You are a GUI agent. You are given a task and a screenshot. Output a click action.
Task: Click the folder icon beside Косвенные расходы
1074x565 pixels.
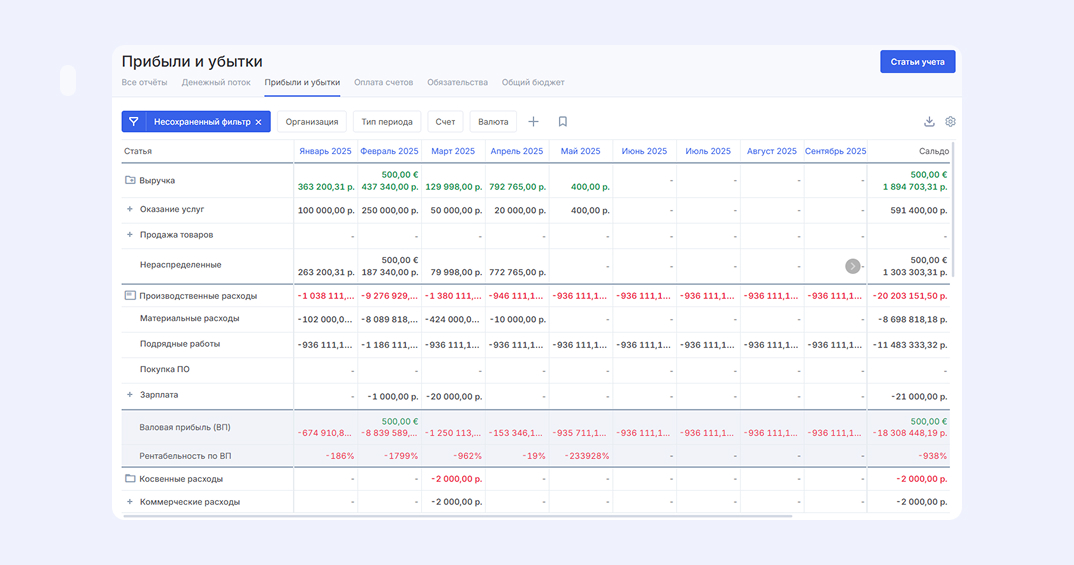coord(130,479)
